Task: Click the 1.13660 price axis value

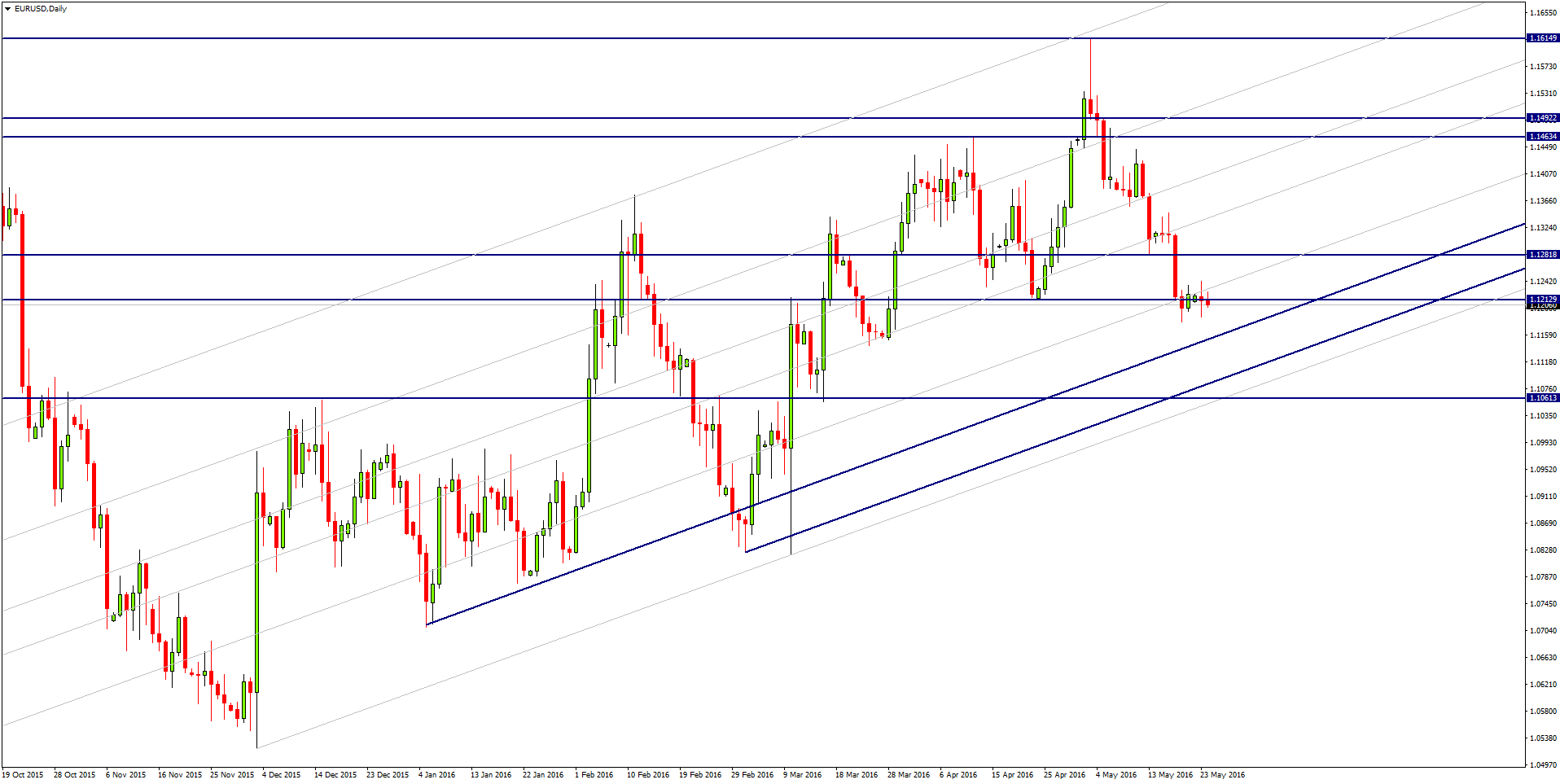Action: point(1544,201)
